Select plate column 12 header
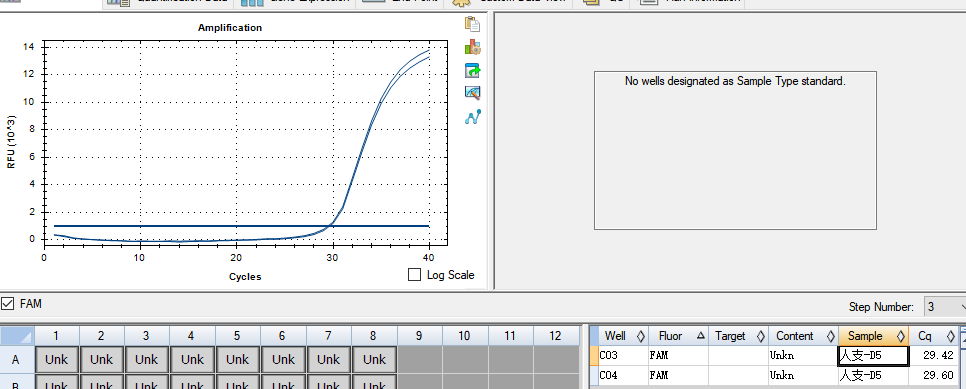This screenshot has height=389, width=966. [x=556, y=335]
